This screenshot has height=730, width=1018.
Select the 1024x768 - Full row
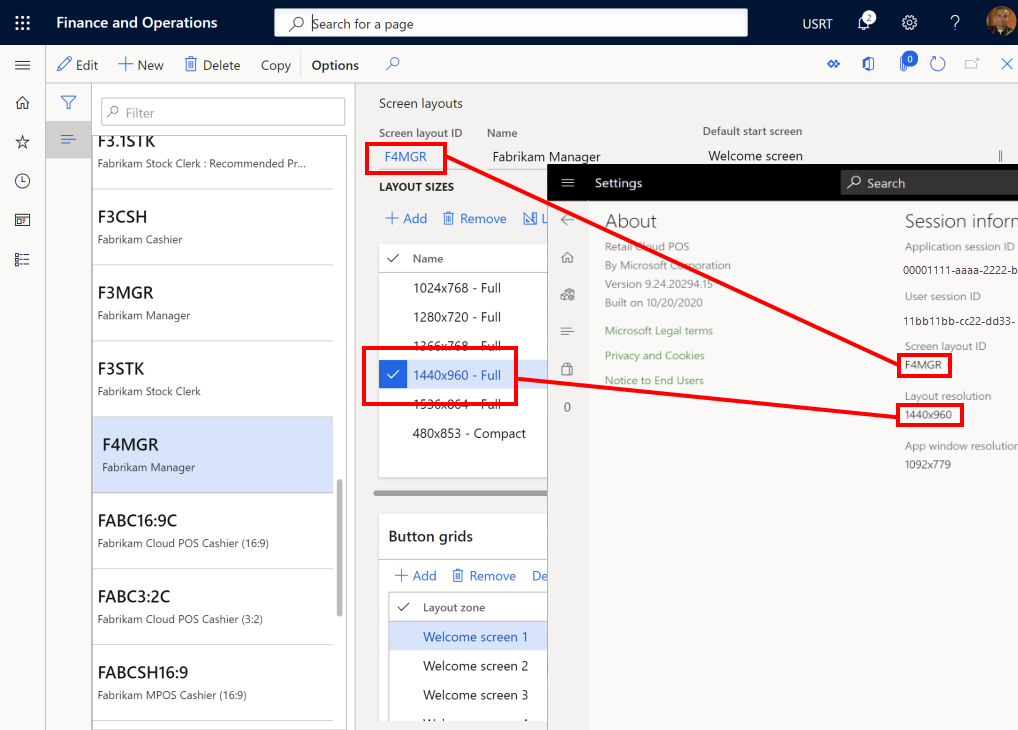[463, 288]
